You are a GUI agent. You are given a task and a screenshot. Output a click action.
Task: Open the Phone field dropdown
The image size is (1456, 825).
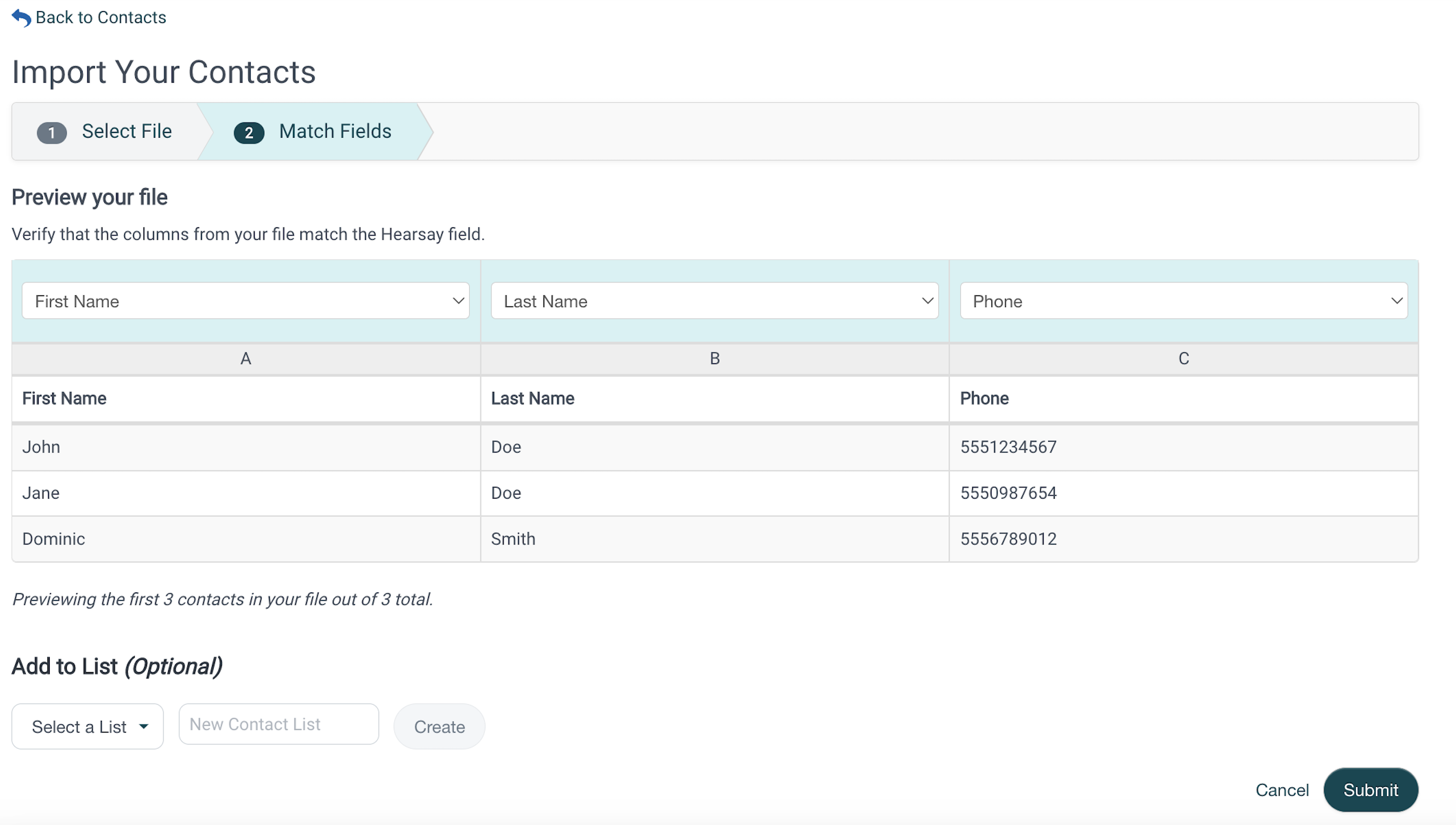point(1184,301)
